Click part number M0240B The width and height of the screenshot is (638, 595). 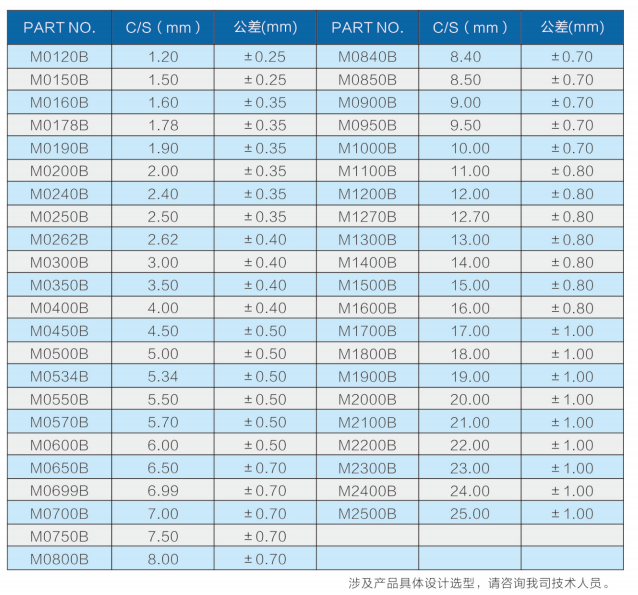click(59, 194)
